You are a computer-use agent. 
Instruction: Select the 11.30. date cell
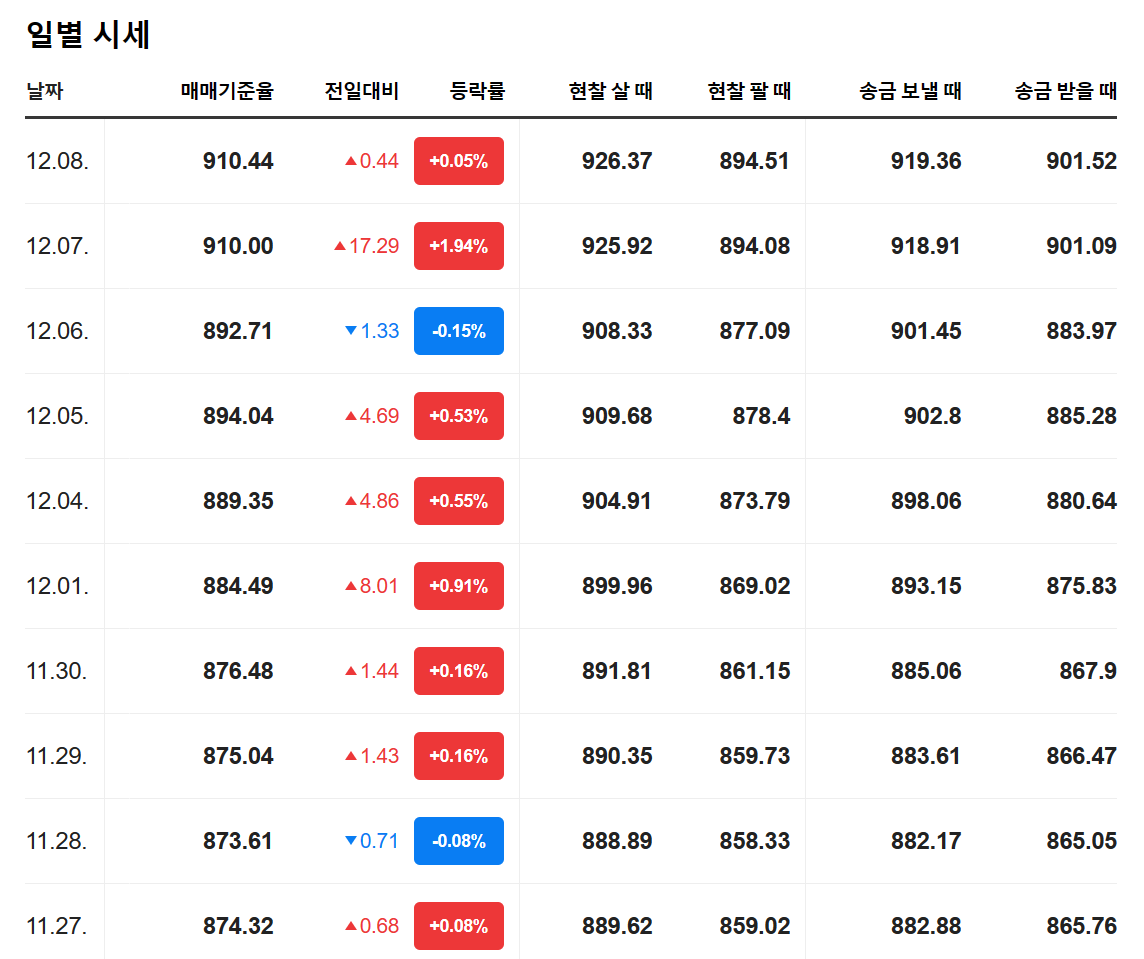pos(57,671)
